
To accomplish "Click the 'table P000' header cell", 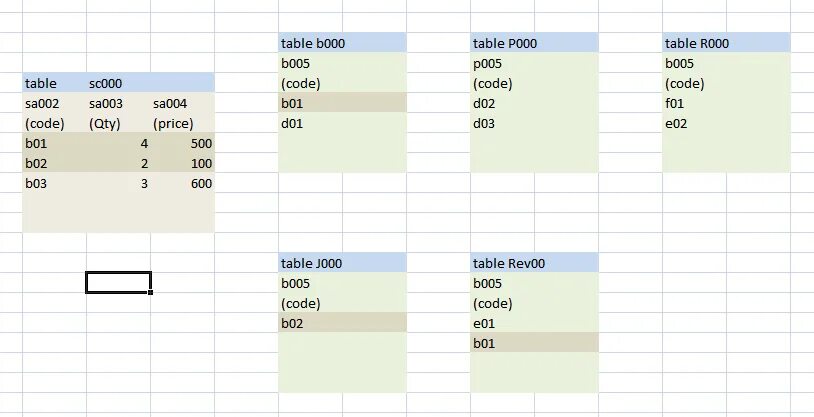I will click(x=534, y=43).
